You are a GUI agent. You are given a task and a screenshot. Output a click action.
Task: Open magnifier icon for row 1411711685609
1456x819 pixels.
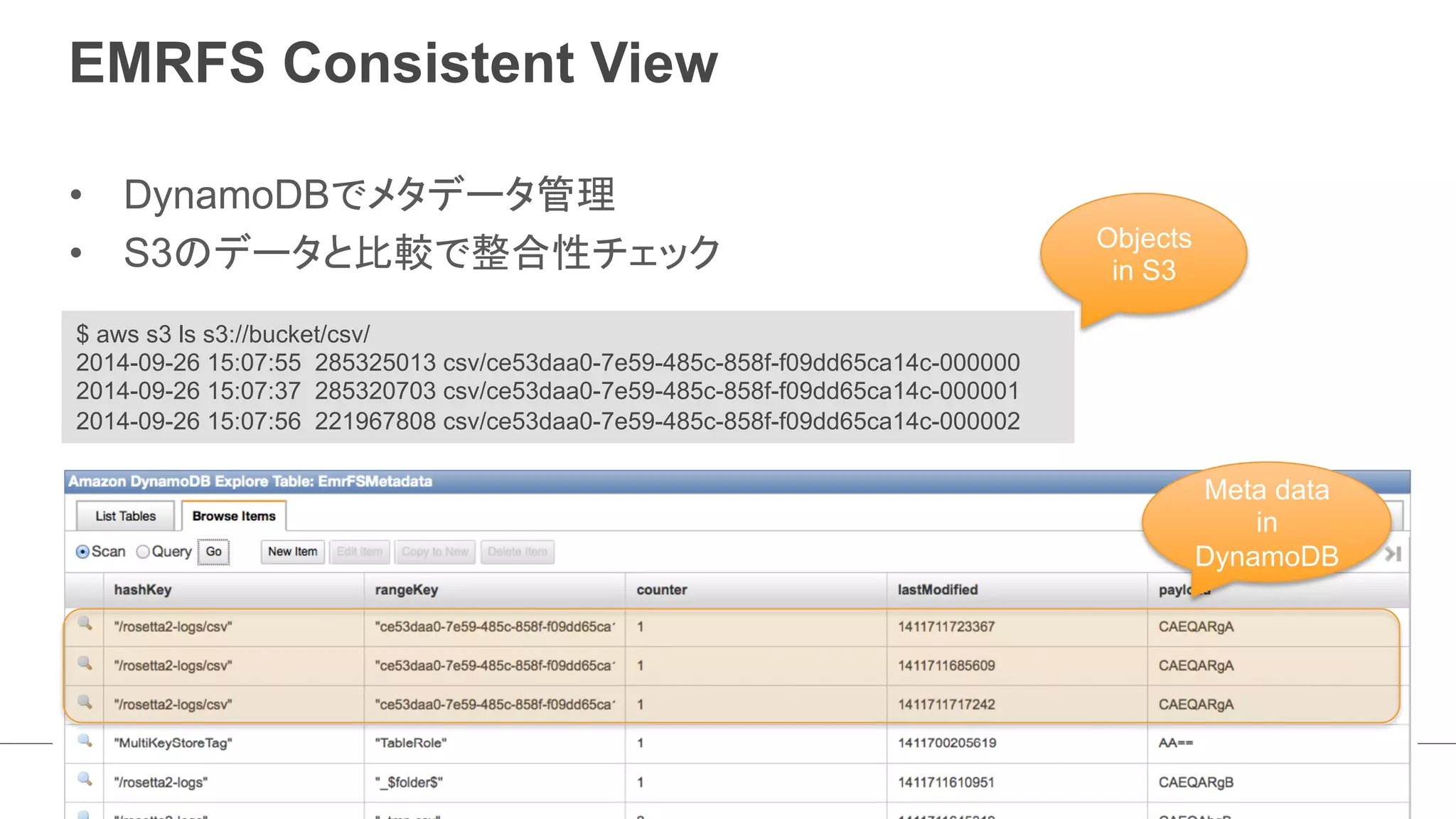pyautogui.click(x=85, y=663)
